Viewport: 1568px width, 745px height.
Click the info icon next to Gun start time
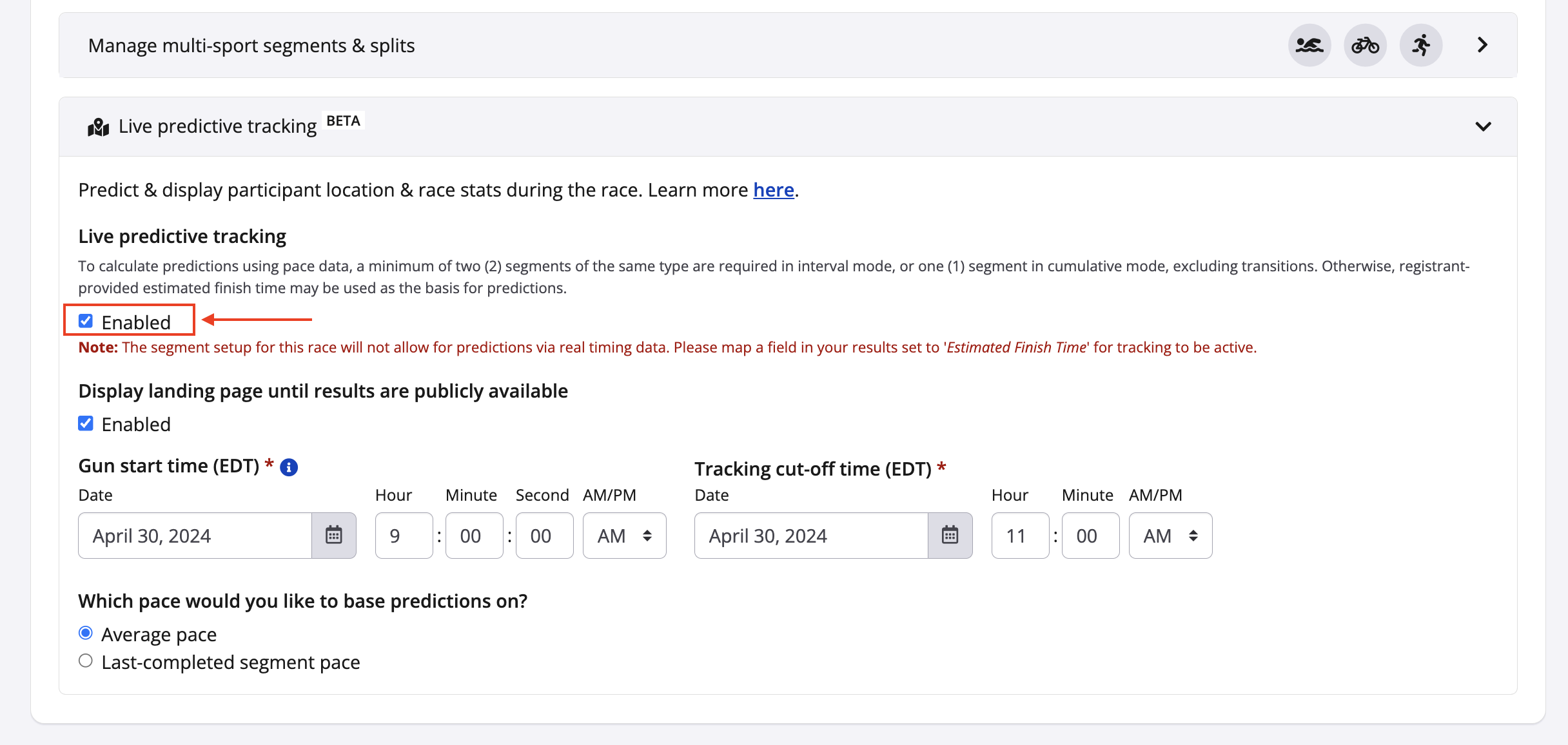coord(289,467)
